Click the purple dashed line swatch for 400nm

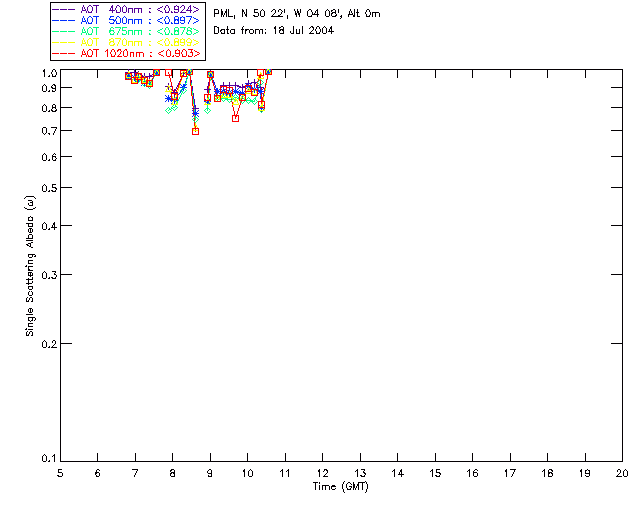64,9
